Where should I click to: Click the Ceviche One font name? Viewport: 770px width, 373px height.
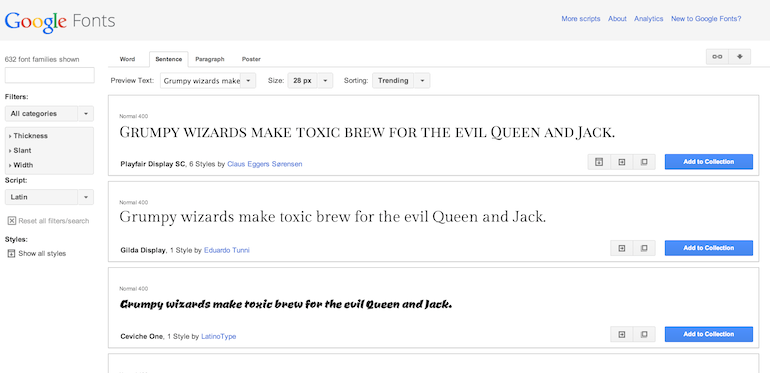coord(142,337)
